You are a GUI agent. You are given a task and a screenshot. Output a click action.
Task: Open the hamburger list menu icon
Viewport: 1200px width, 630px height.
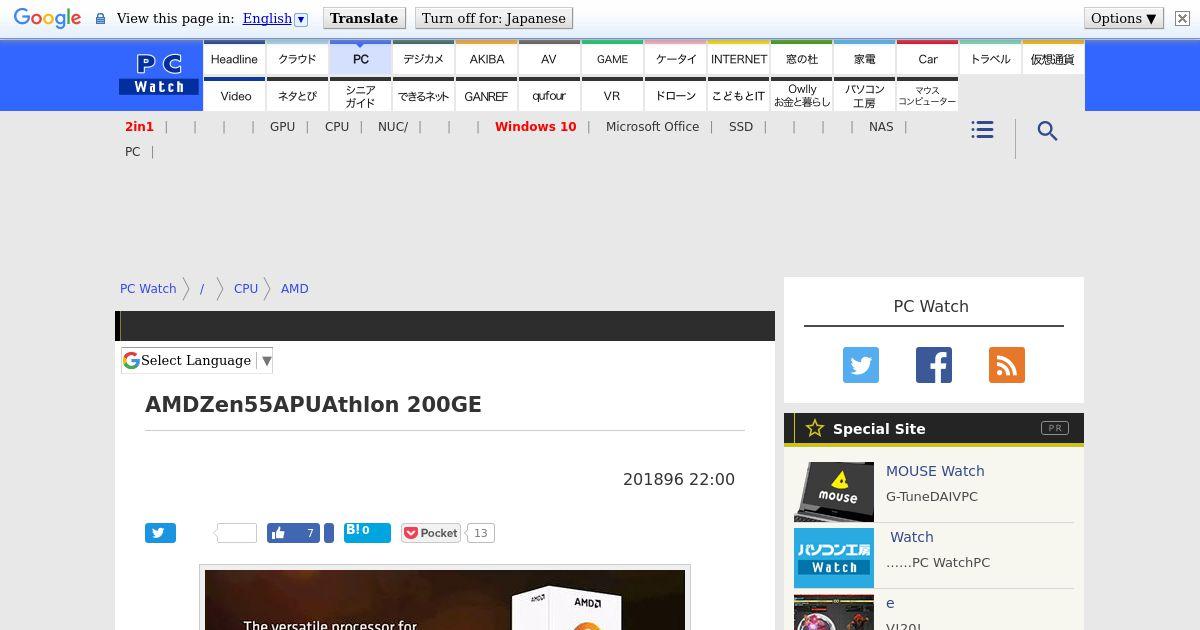click(982, 130)
